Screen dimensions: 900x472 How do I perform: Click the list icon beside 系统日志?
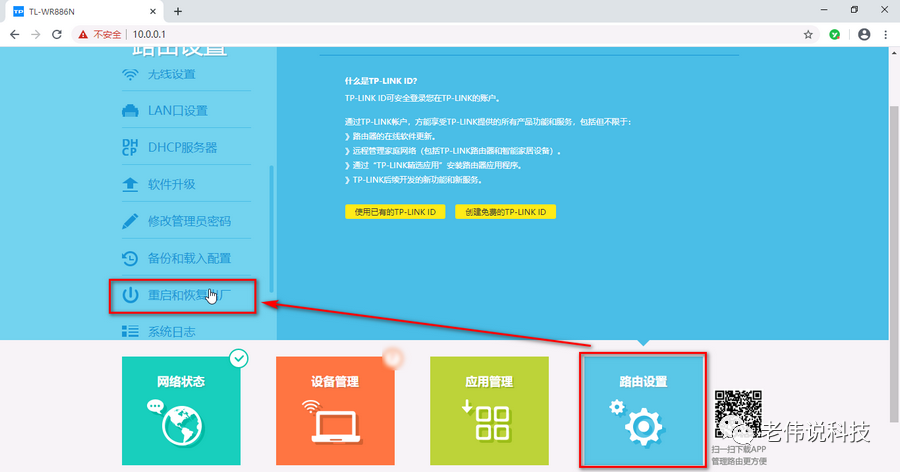(x=130, y=331)
